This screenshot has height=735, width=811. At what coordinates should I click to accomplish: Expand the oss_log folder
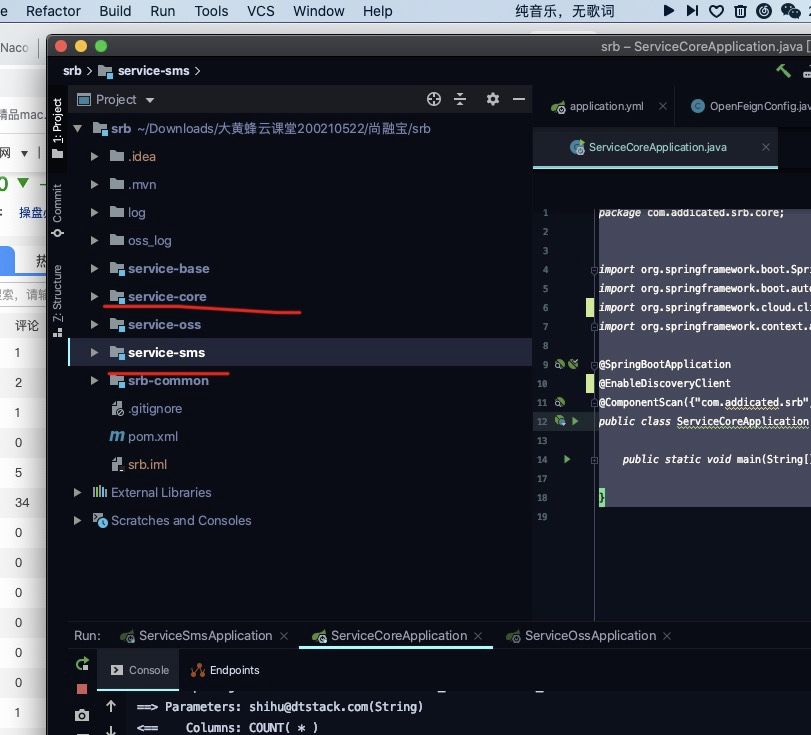point(94,240)
